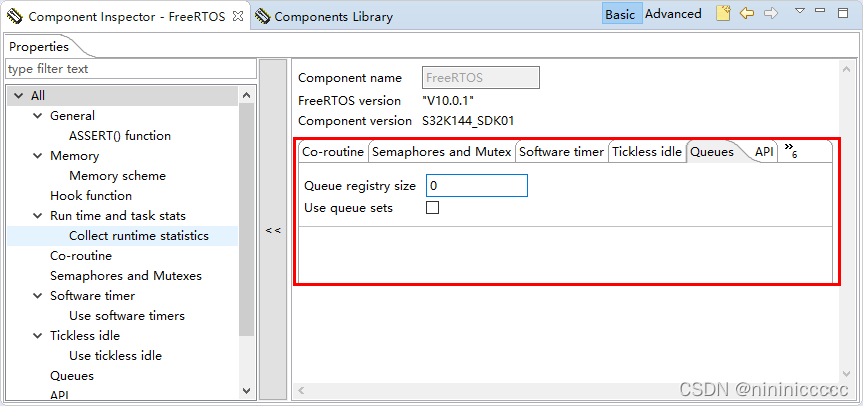
Task: Select the Queues tree item
Action: click(72, 376)
